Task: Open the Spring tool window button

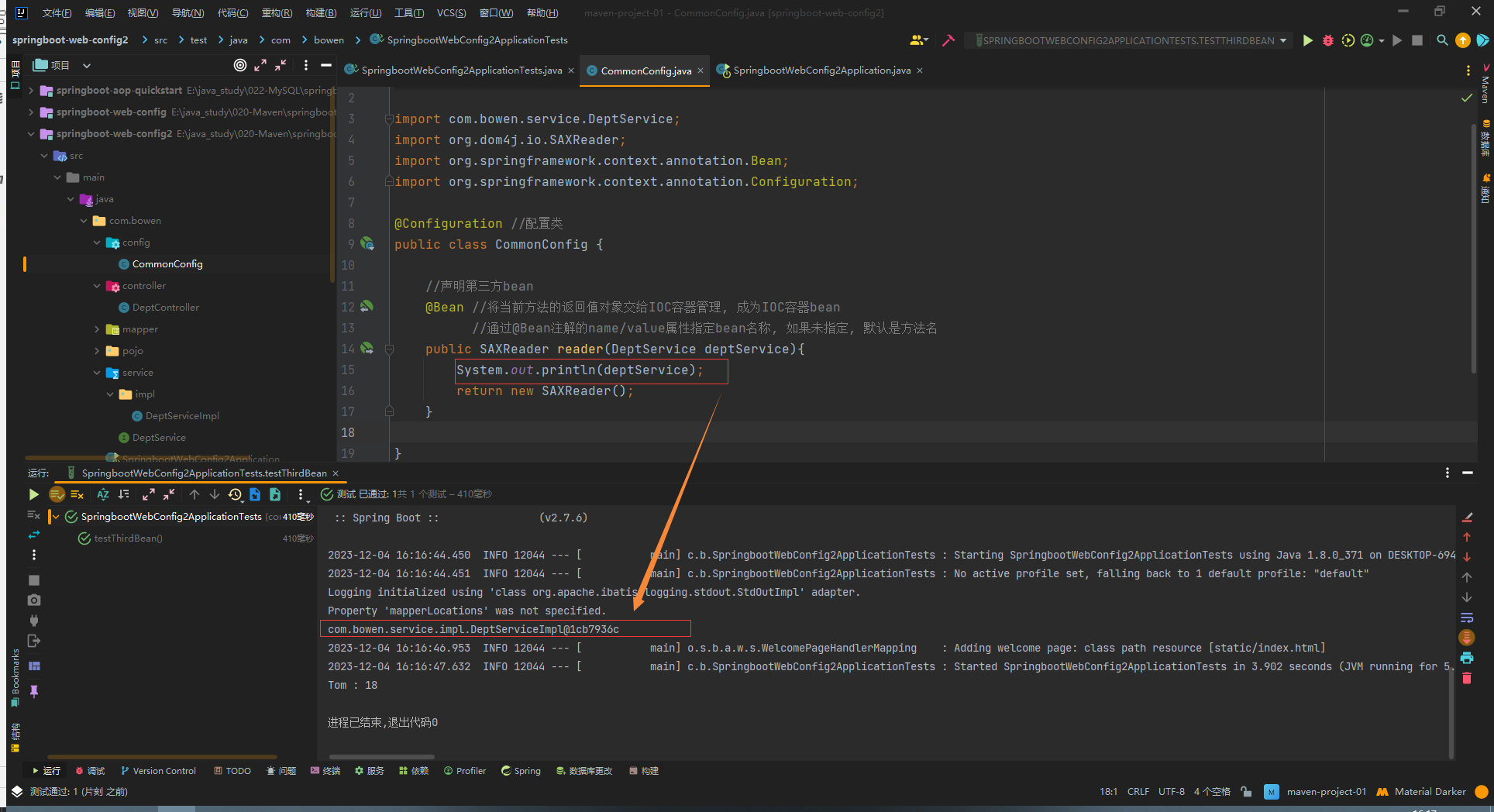Action: pyautogui.click(x=521, y=771)
